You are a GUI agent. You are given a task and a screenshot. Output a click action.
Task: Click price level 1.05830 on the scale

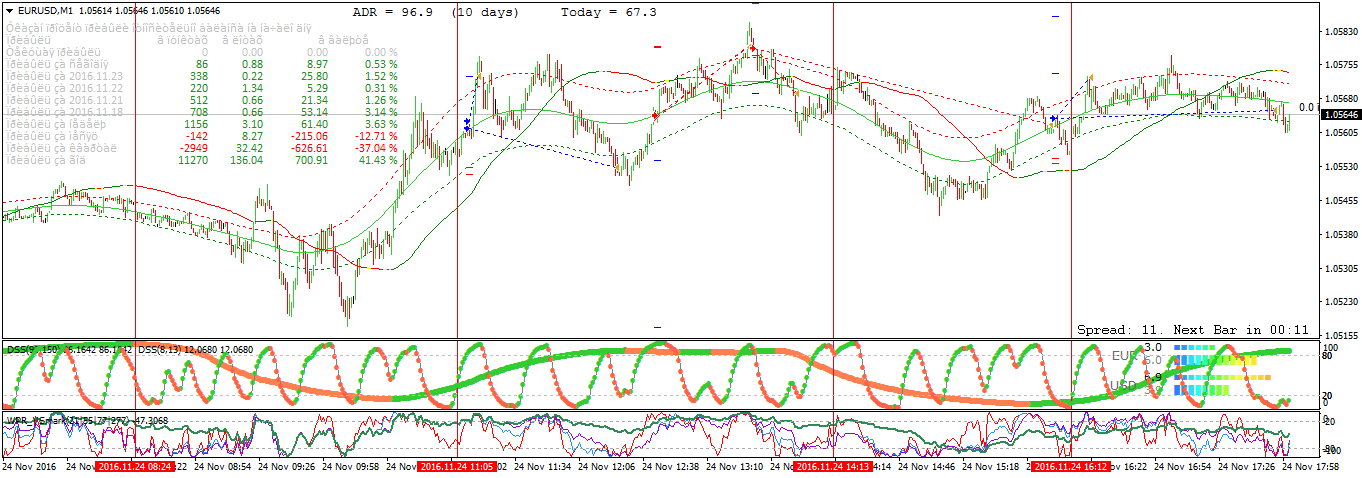click(x=1340, y=32)
